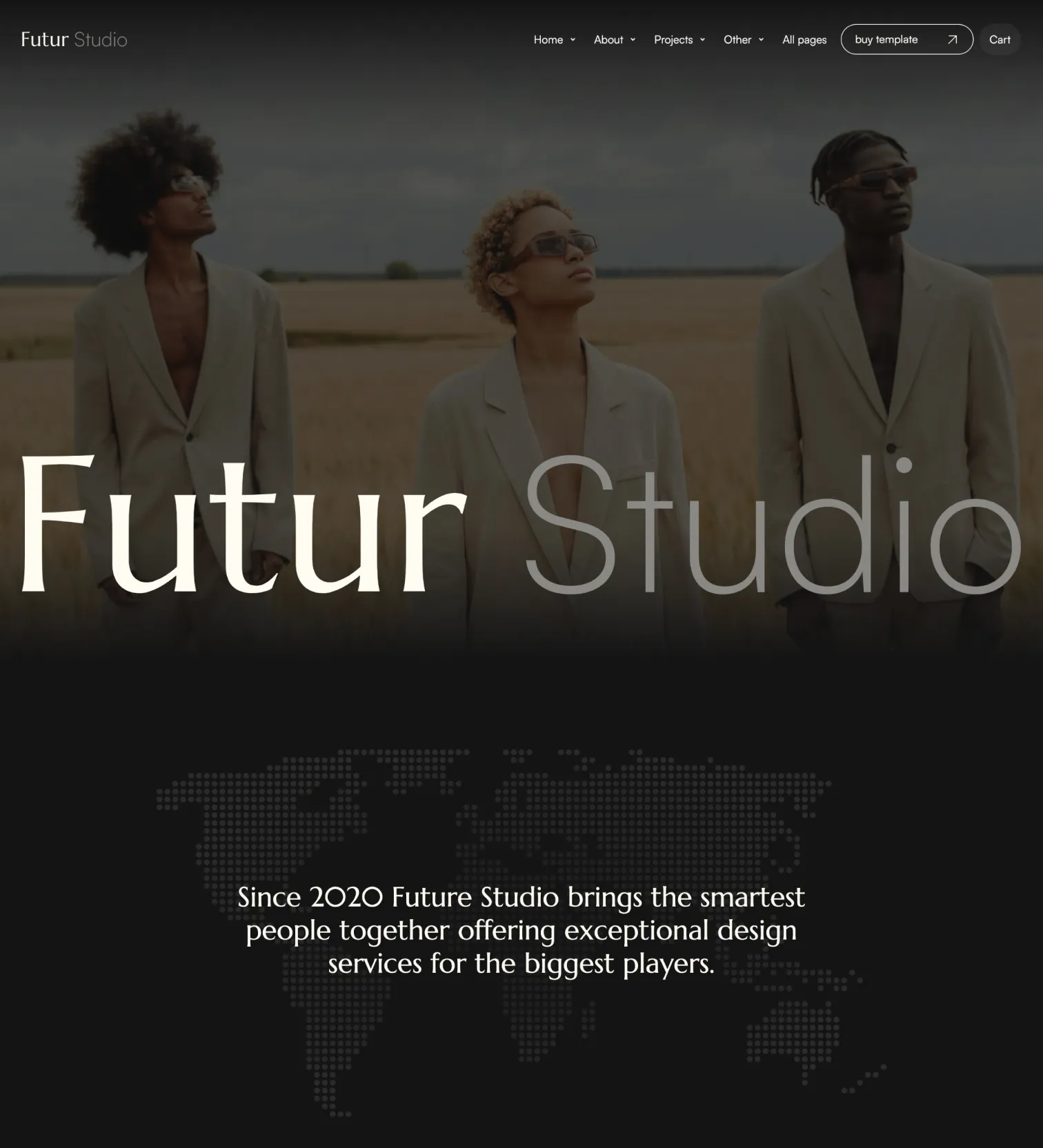Image resolution: width=1043 pixels, height=1148 pixels.
Task: Click the diagonal arrow icon in buy template
Action: pos(953,39)
